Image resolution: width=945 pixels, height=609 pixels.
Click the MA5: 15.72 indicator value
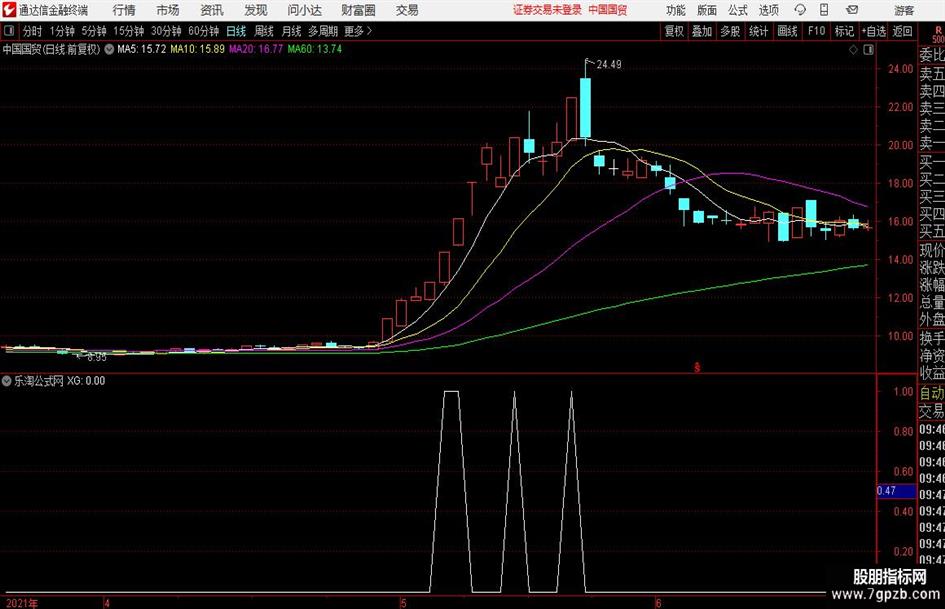[x=142, y=49]
